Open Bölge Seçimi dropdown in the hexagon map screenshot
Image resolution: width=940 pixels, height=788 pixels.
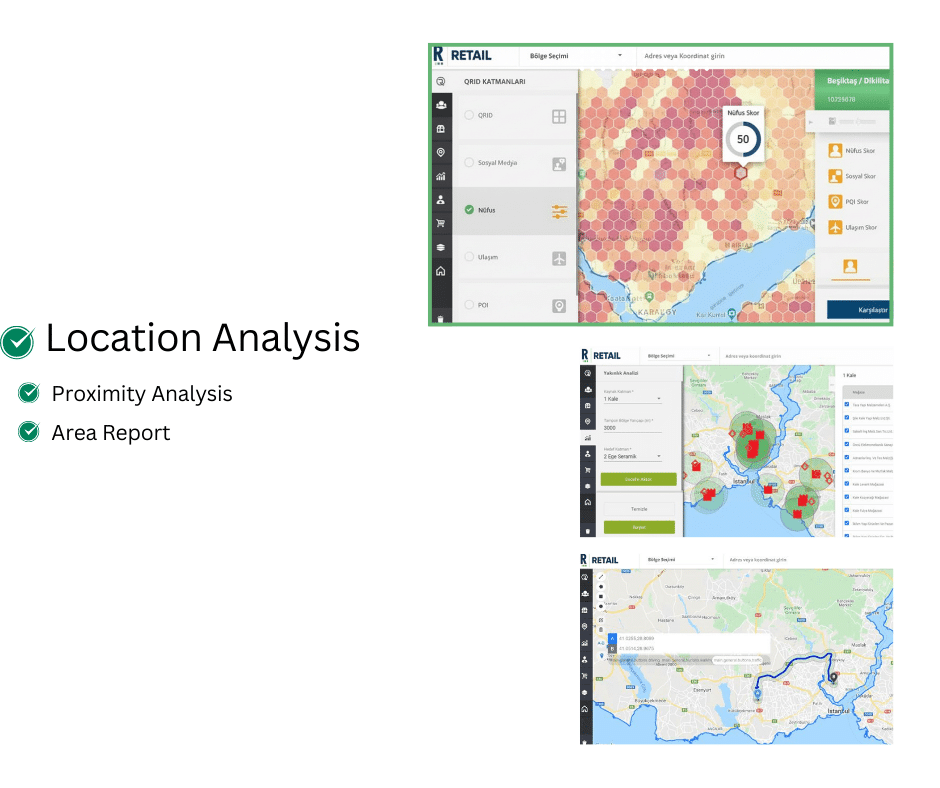click(x=576, y=56)
